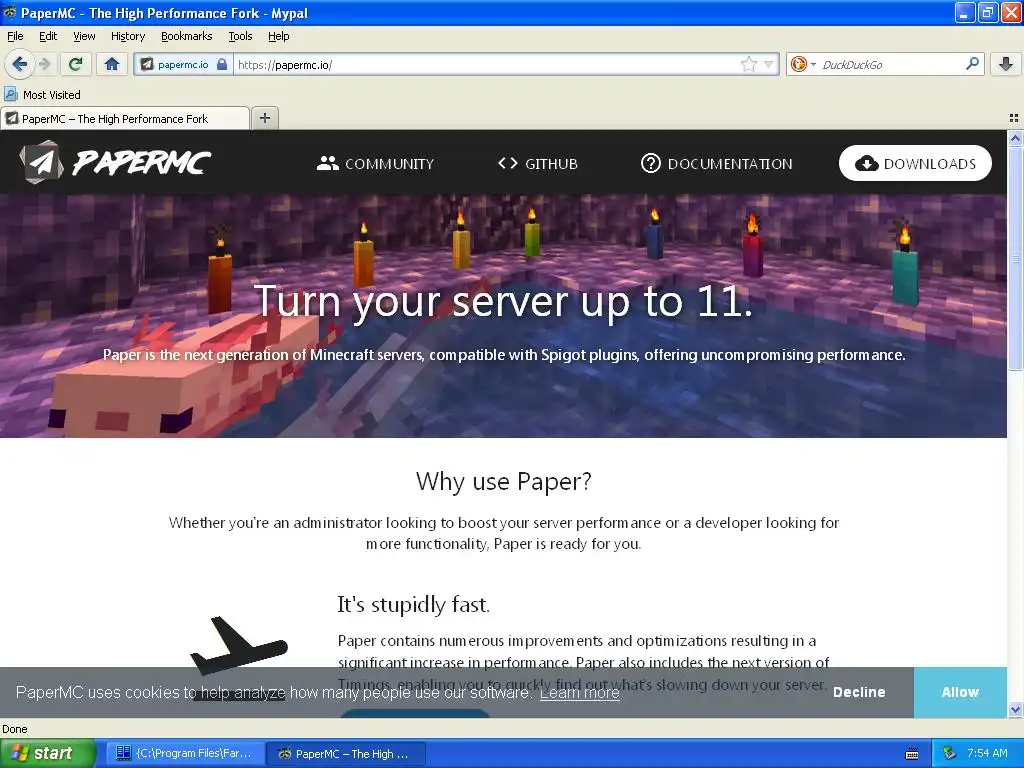Click the padlock security icon
The height and width of the screenshot is (768, 1024).
[222, 64]
